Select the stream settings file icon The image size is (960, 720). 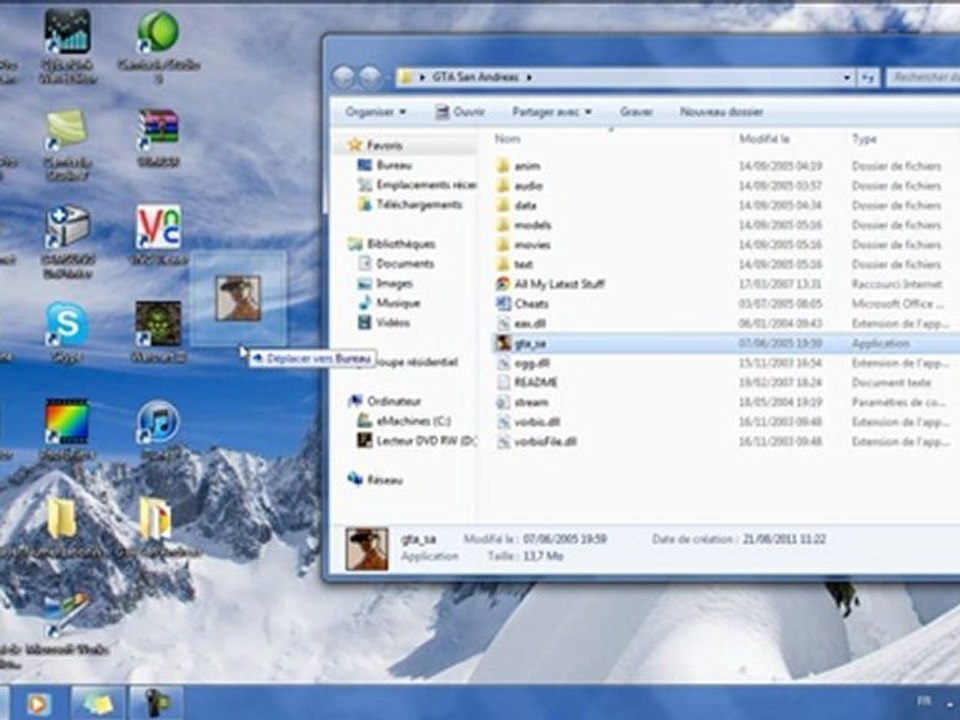click(x=503, y=402)
